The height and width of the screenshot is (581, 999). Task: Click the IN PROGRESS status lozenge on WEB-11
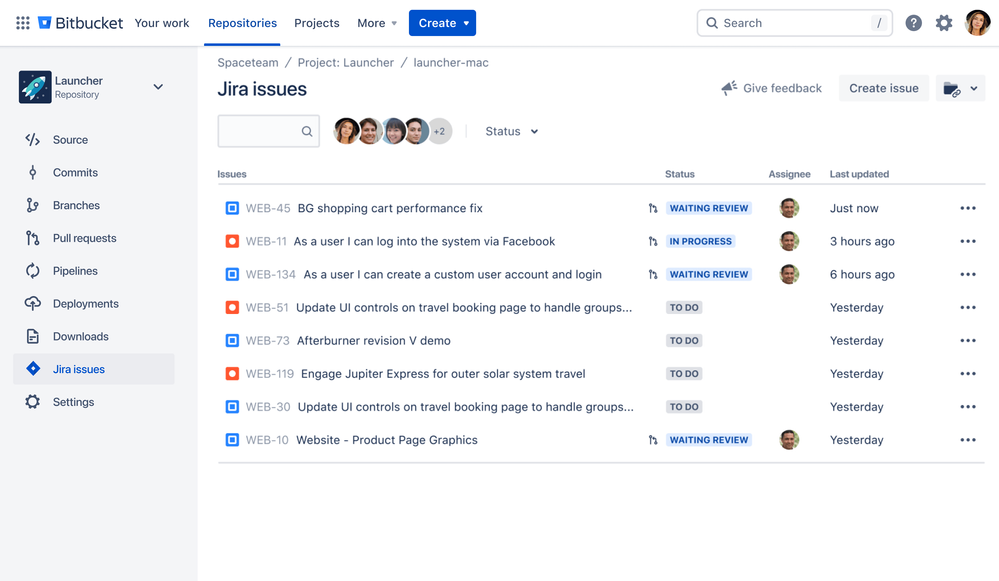700,241
